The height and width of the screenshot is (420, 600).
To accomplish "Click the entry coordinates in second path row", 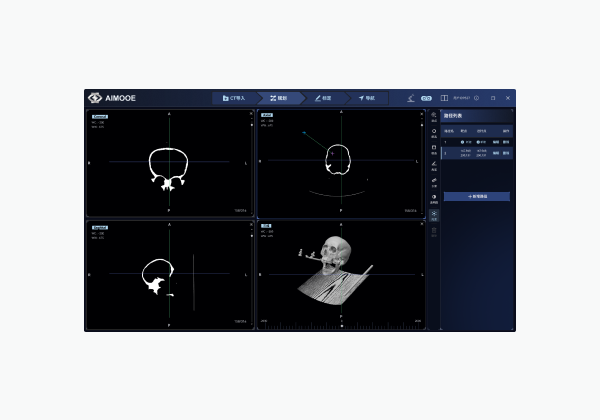I will [x=481, y=153].
